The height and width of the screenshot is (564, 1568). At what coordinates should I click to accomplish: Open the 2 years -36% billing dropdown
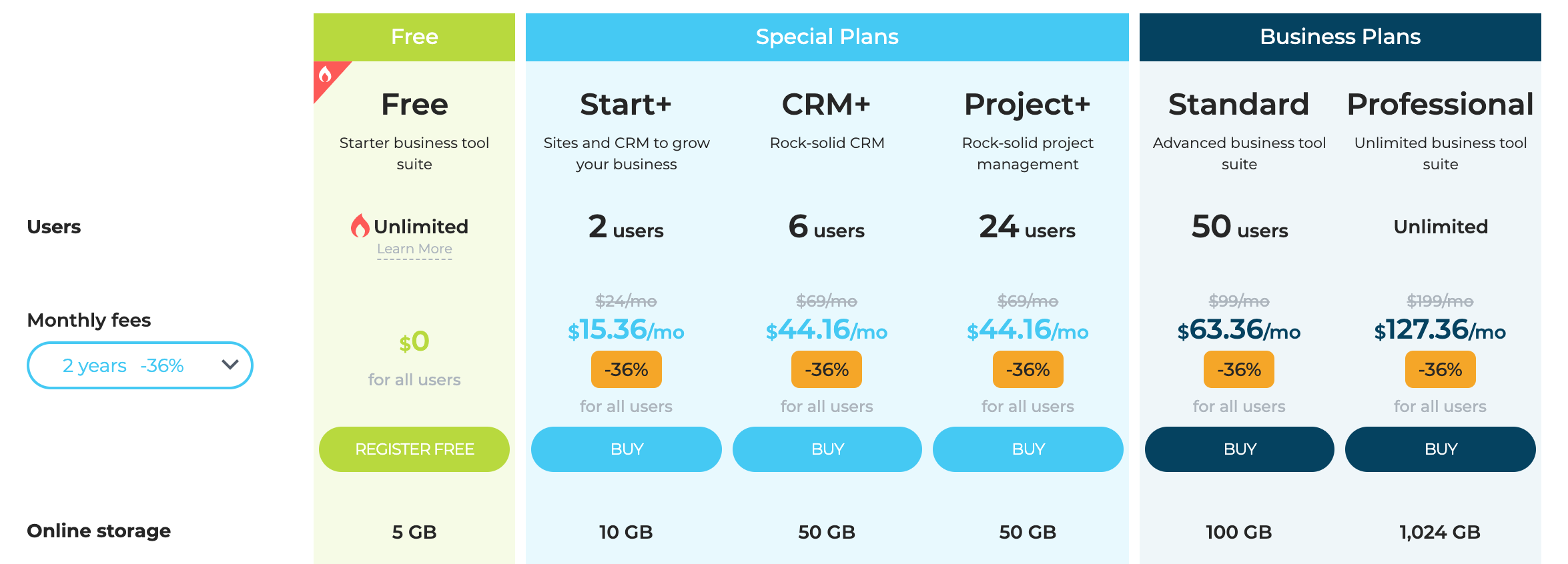(x=140, y=365)
